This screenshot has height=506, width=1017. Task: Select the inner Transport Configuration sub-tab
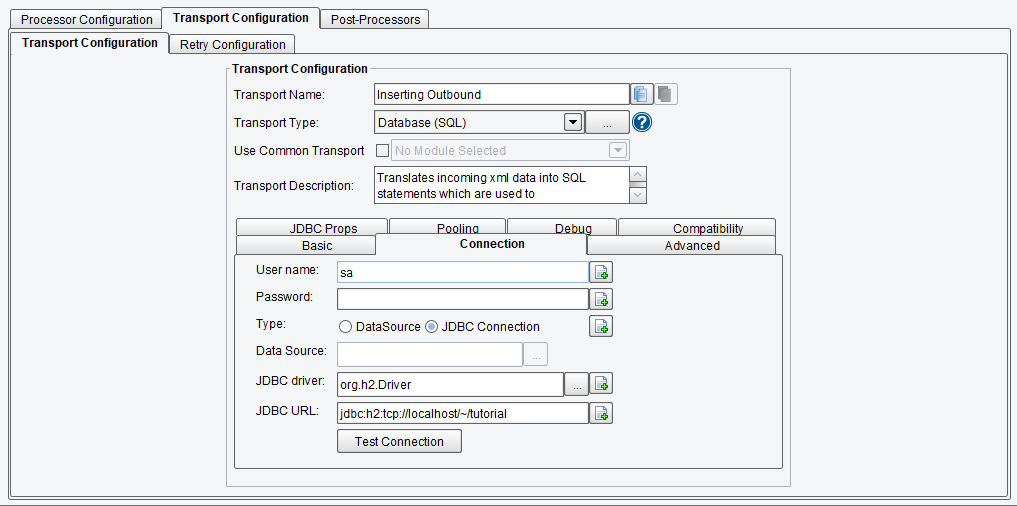click(x=90, y=43)
